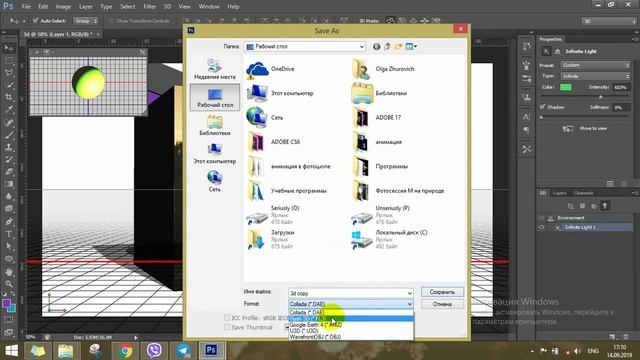The width and height of the screenshot is (640, 360).
Task: Toggle Show Transform Controls checkbox
Action: [111, 20]
